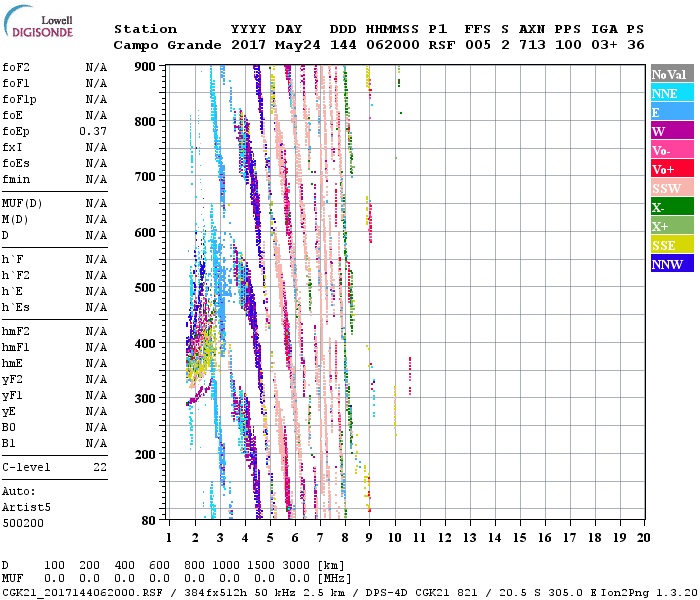The image size is (700, 600).
Task: Click the foF1 parameter label
Action: coord(16,83)
